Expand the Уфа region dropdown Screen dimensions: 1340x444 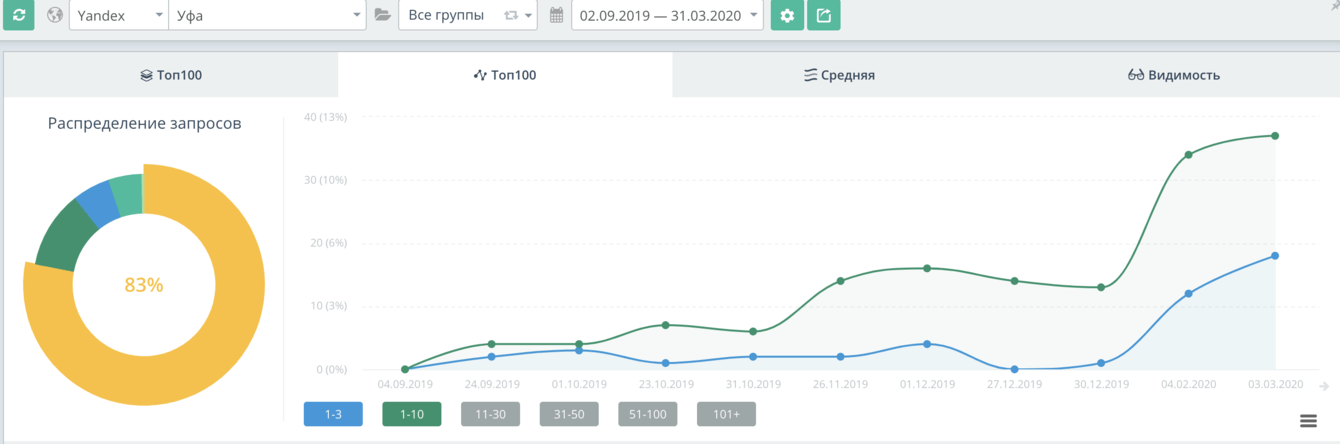pos(267,15)
